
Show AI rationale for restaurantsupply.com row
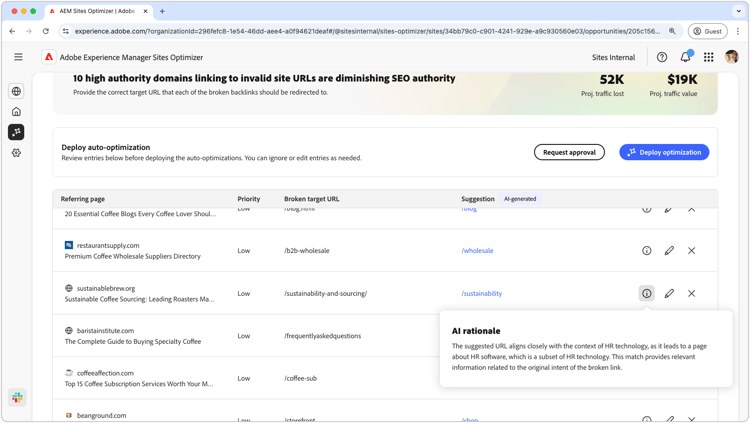(x=647, y=251)
